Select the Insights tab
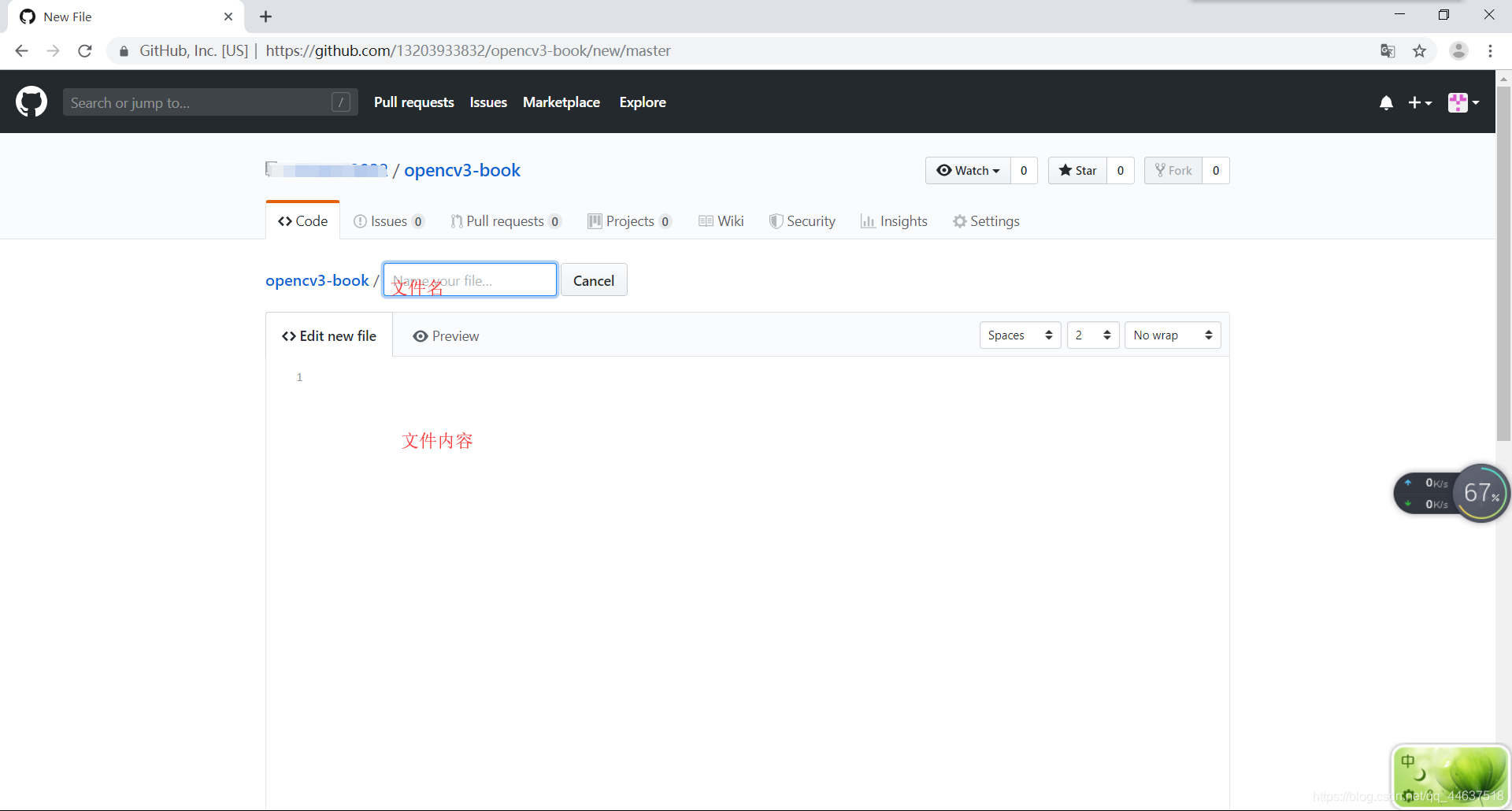 pos(895,221)
